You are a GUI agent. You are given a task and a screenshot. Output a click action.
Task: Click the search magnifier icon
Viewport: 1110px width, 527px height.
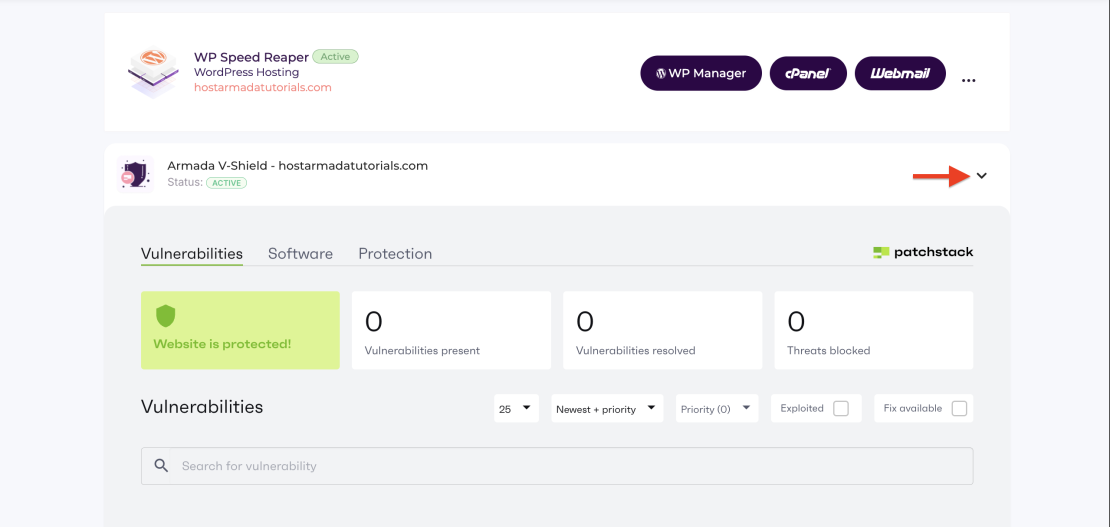point(162,466)
